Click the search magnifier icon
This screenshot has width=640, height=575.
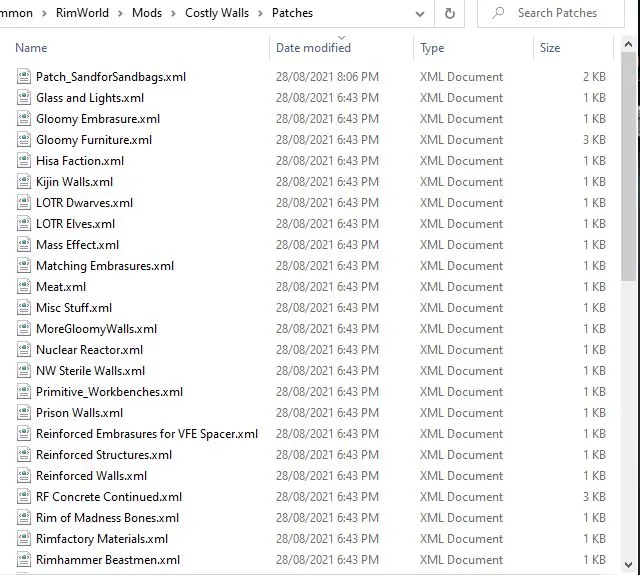pyautogui.click(x=497, y=14)
